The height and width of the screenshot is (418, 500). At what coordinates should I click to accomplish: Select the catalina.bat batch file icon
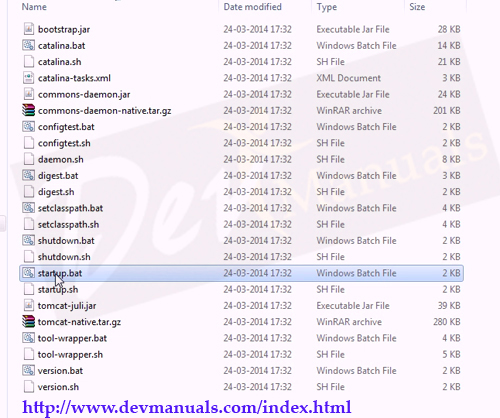pyautogui.click(x=28, y=45)
